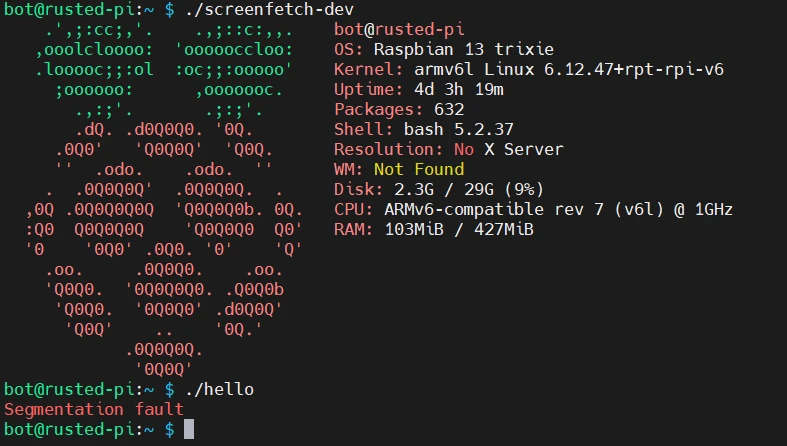The height and width of the screenshot is (446, 787).
Task: Click the OS value Raspbian 13 trixie
Action: (464, 50)
